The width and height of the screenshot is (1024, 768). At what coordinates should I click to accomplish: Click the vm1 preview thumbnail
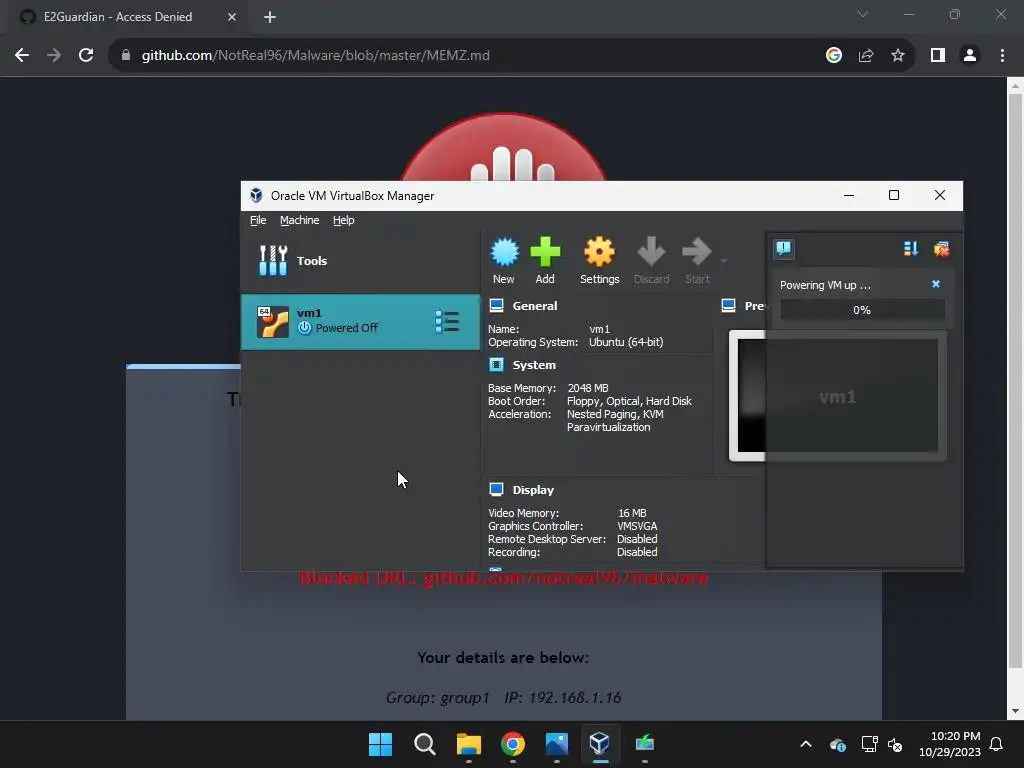click(x=837, y=396)
